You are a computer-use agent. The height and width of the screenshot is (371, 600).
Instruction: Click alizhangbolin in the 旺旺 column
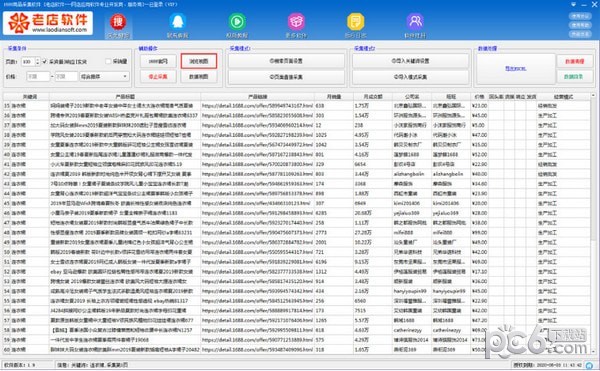pos(448,174)
